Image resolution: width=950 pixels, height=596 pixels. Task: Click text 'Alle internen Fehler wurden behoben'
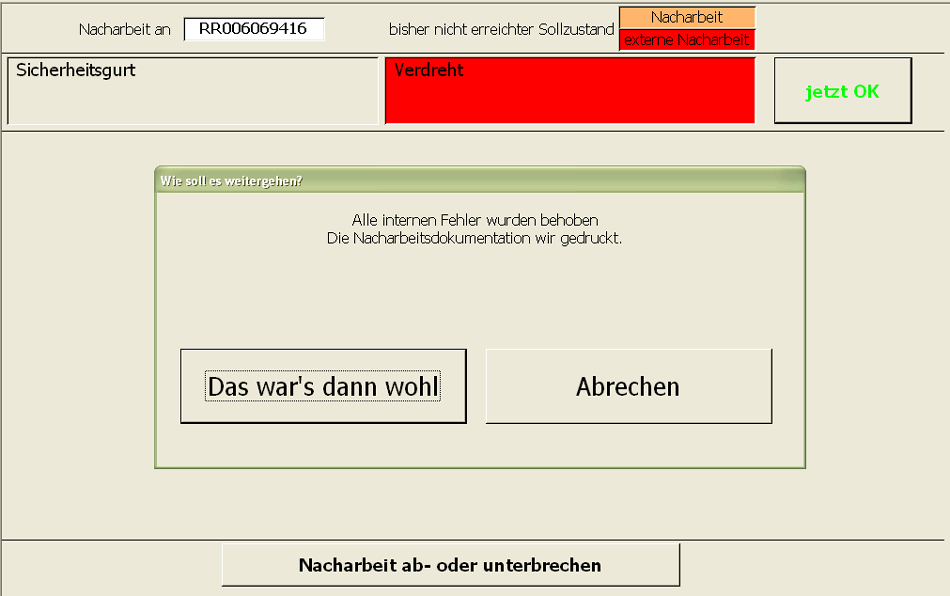pos(474,220)
